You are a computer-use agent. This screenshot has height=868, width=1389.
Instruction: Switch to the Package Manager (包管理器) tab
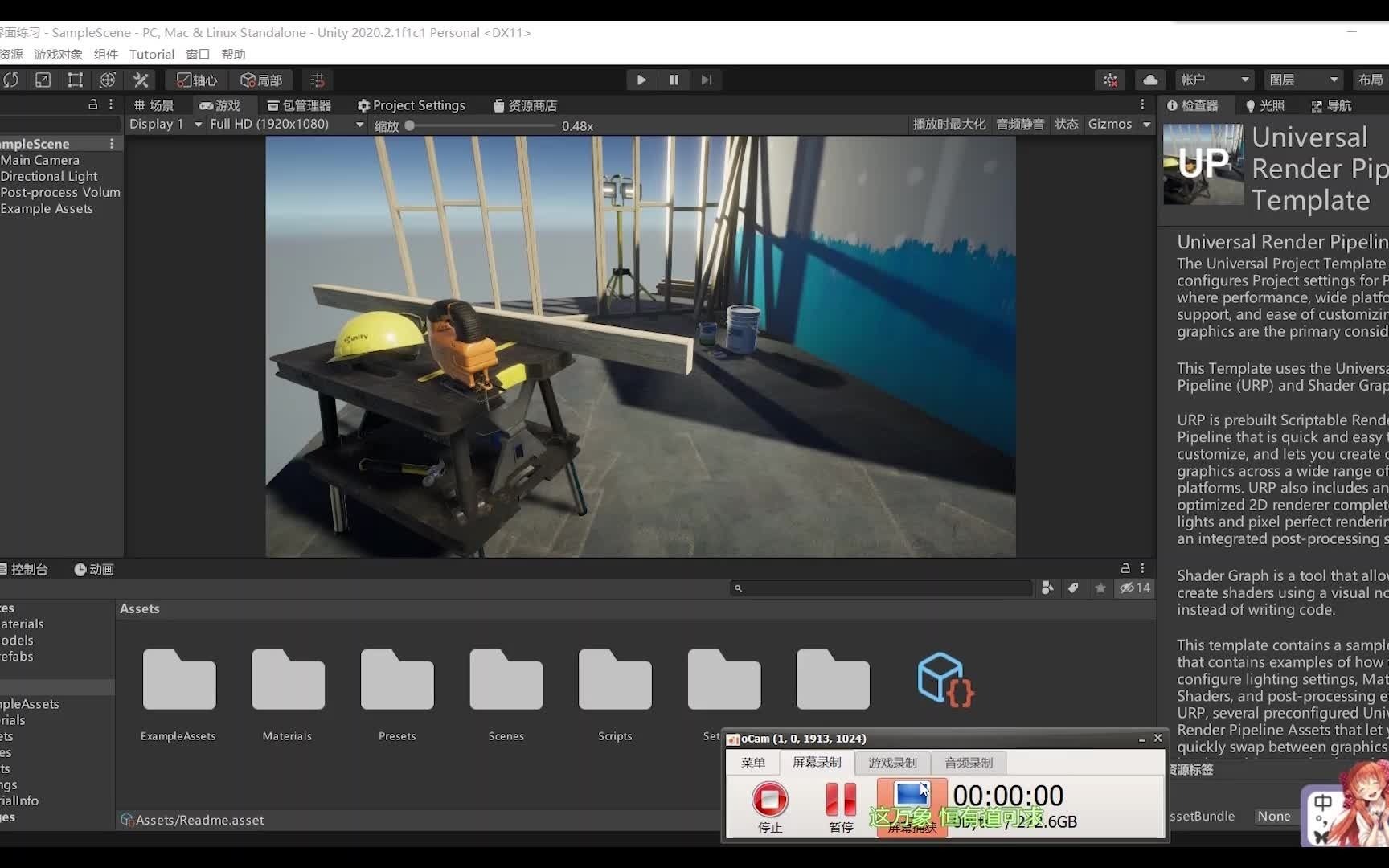pyautogui.click(x=299, y=105)
